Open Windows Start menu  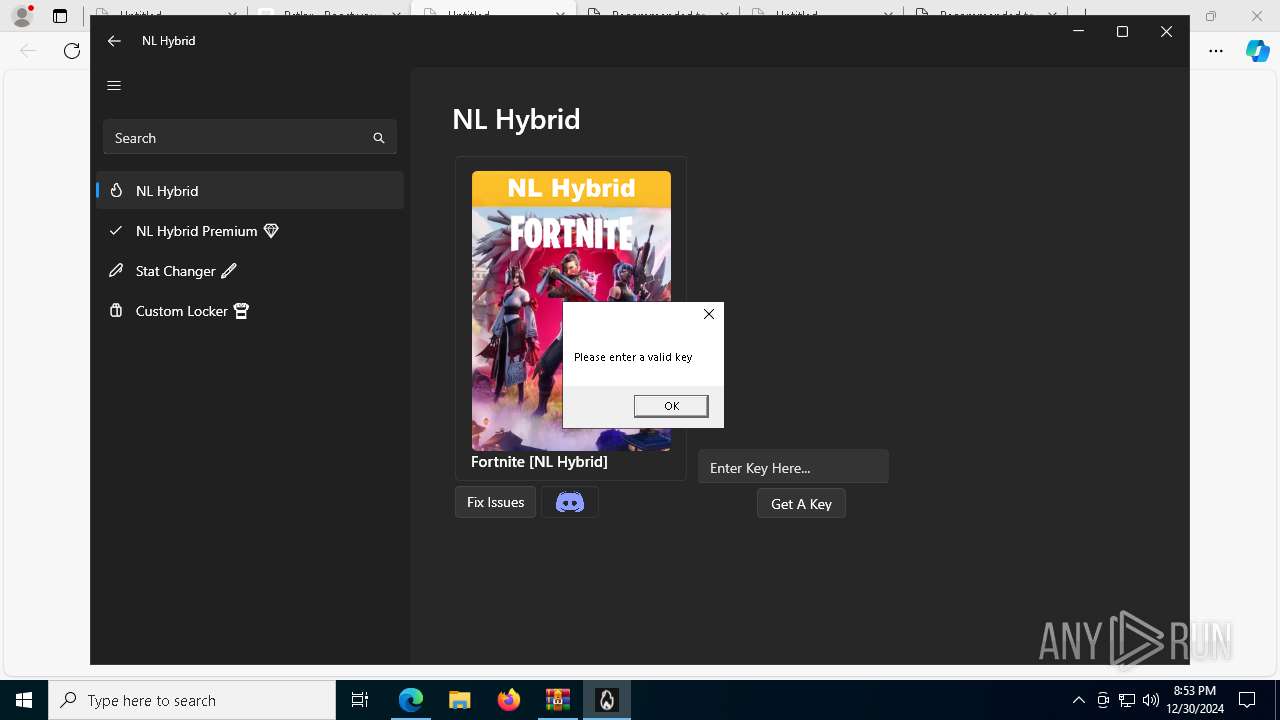click(24, 700)
